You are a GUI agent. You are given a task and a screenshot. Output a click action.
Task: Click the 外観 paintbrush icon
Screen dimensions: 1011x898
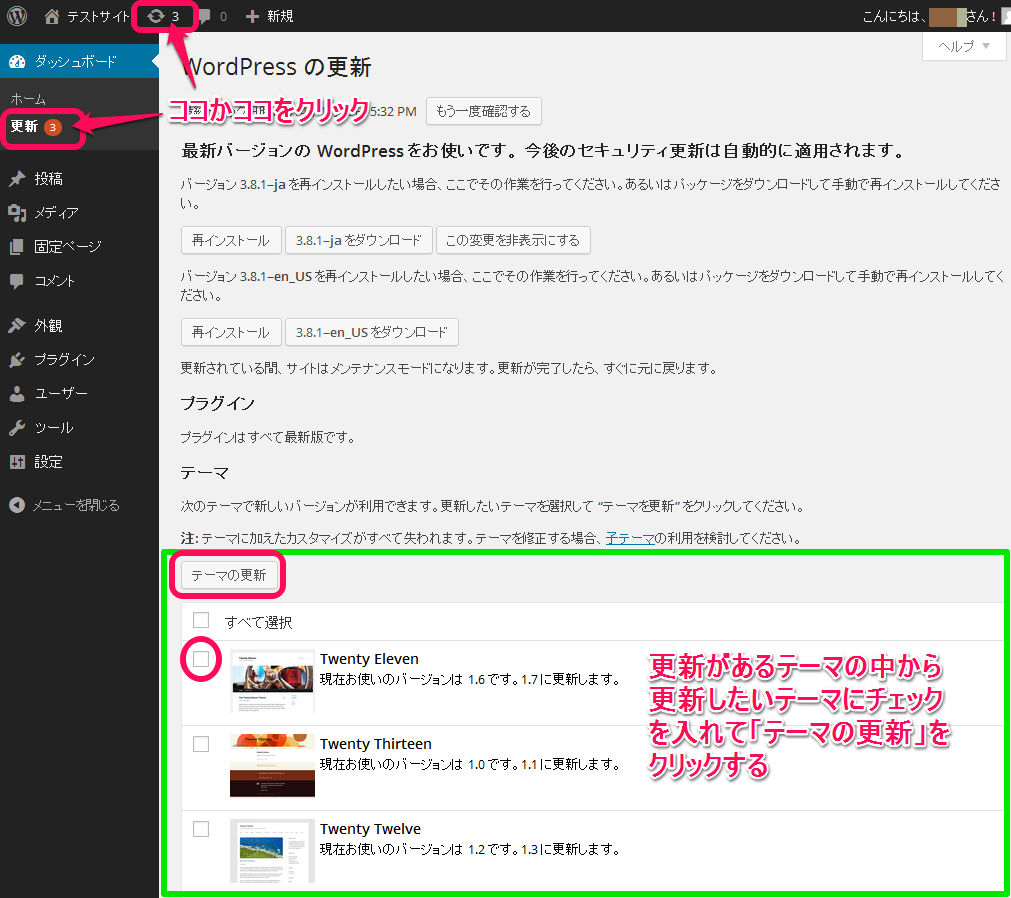click(17, 326)
